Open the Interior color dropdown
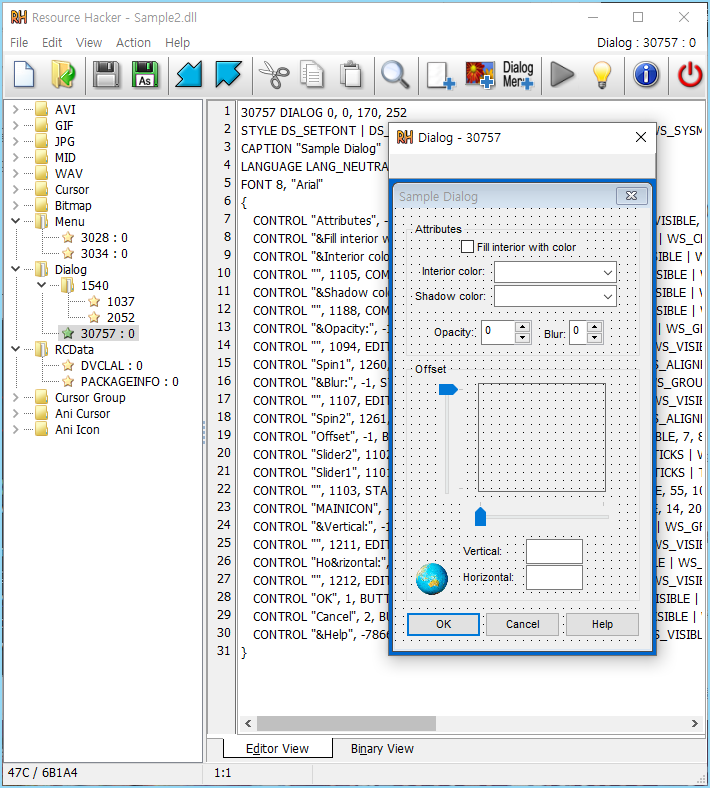The height and width of the screenshot is (788, 710). tap(607, 273)
